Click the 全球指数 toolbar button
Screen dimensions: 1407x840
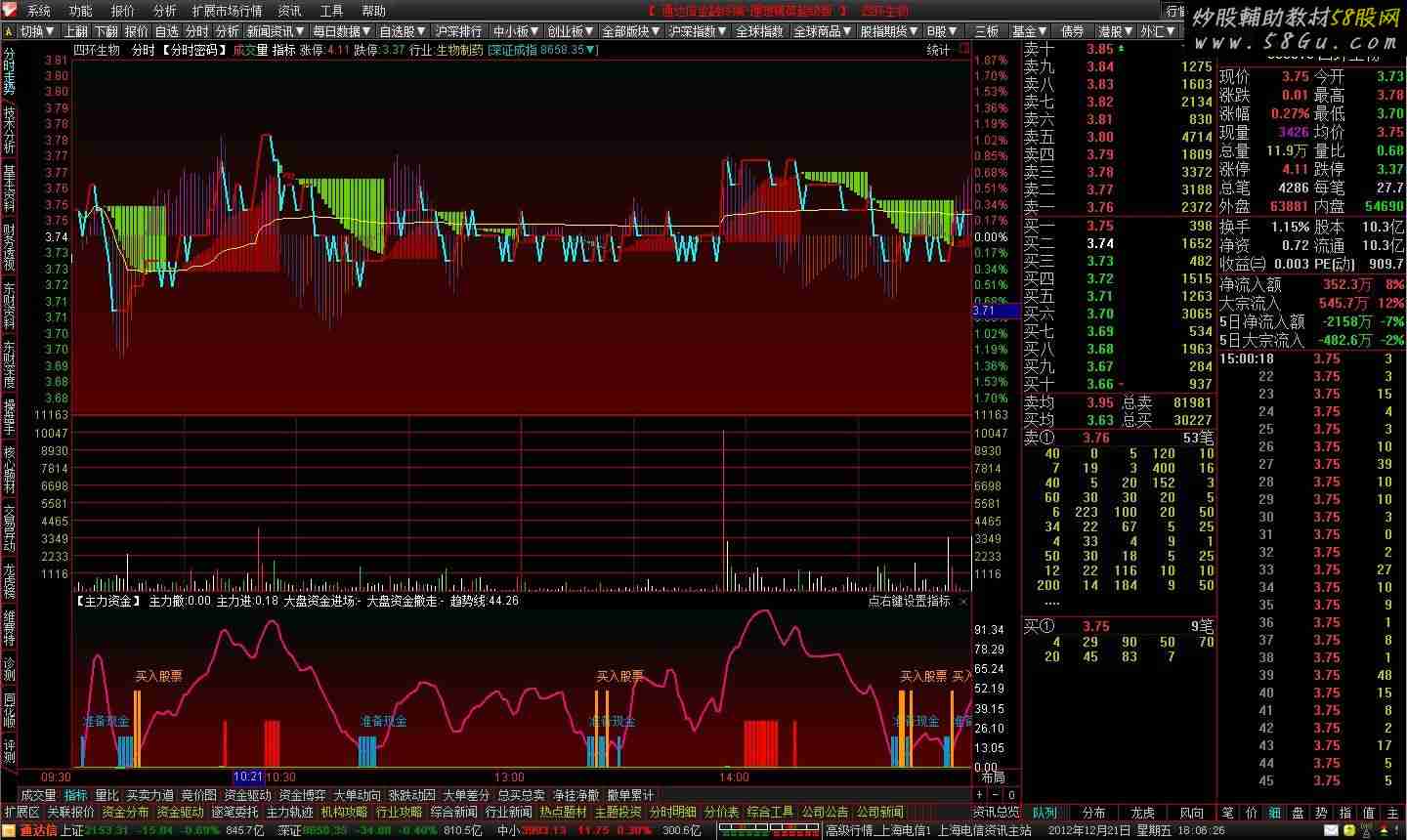(760, 31)
